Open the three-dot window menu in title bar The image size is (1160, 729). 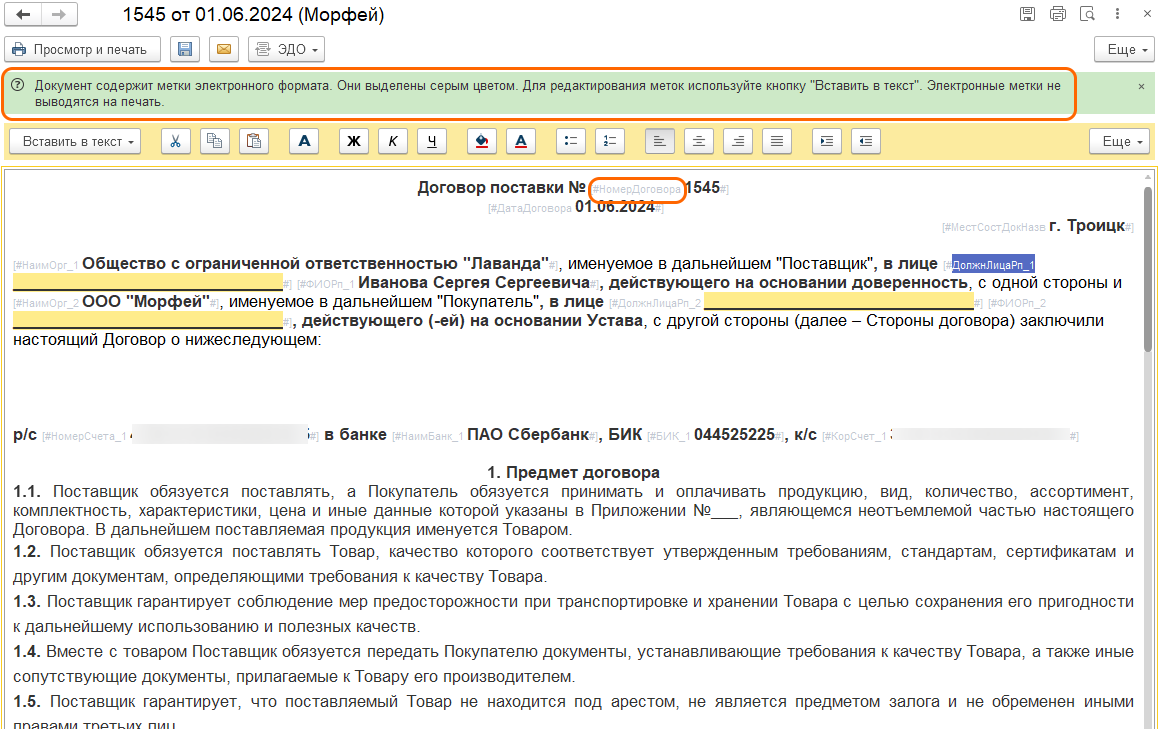[x=1116, y=14]
